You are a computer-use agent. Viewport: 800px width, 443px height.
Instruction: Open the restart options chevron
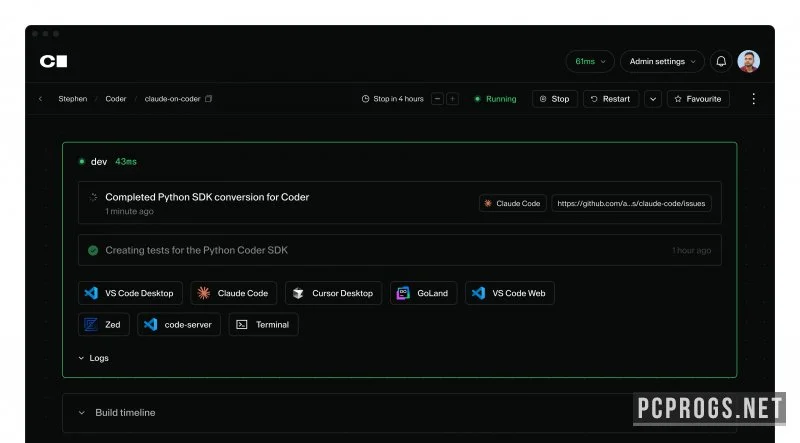[653, 99]
